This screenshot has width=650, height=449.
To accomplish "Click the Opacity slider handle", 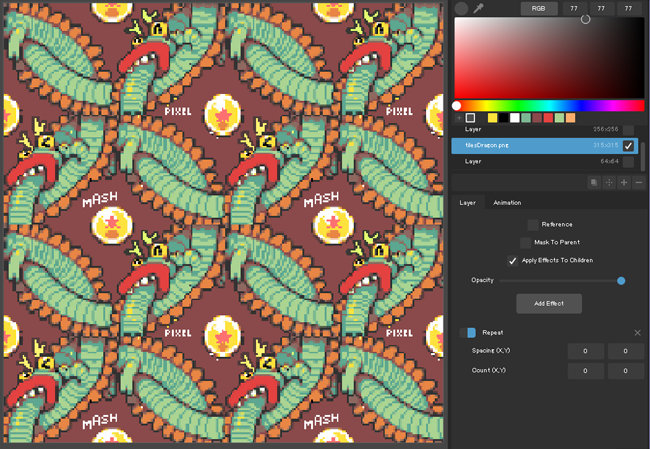I will coord(621,281).
